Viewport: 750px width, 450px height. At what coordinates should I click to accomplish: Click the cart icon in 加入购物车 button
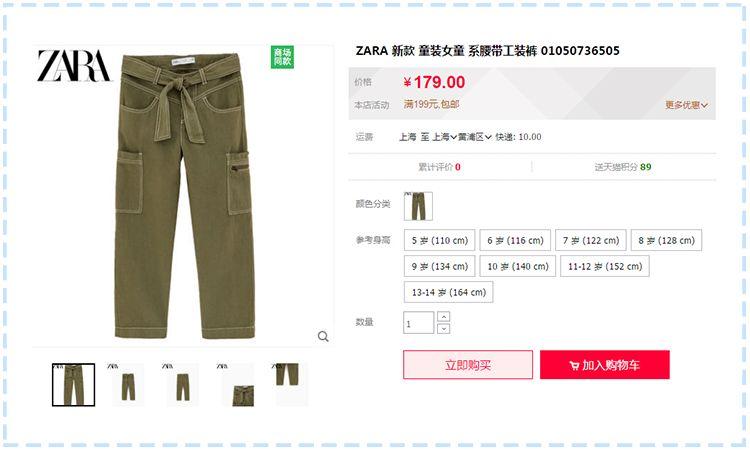point(574,366)
